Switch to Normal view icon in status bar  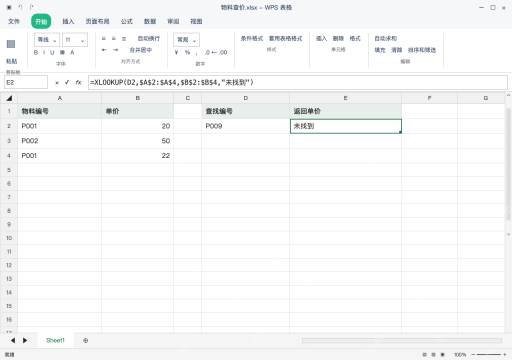pos(424,355)
